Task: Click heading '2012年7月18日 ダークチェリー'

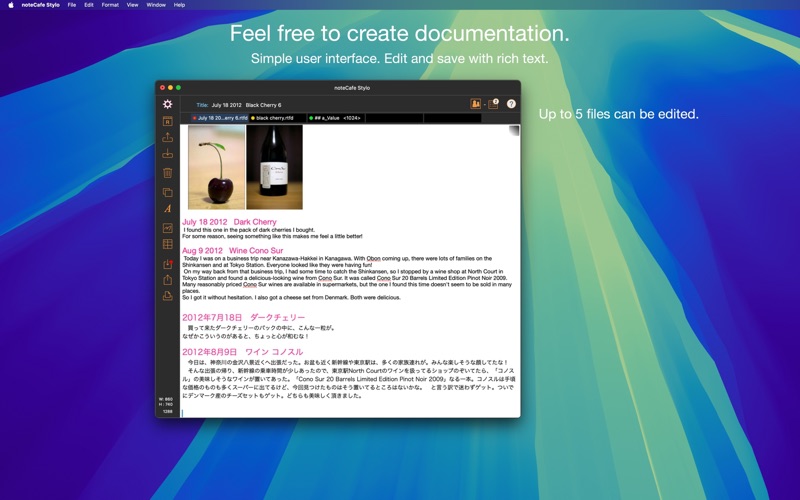Action: [243, 317]
